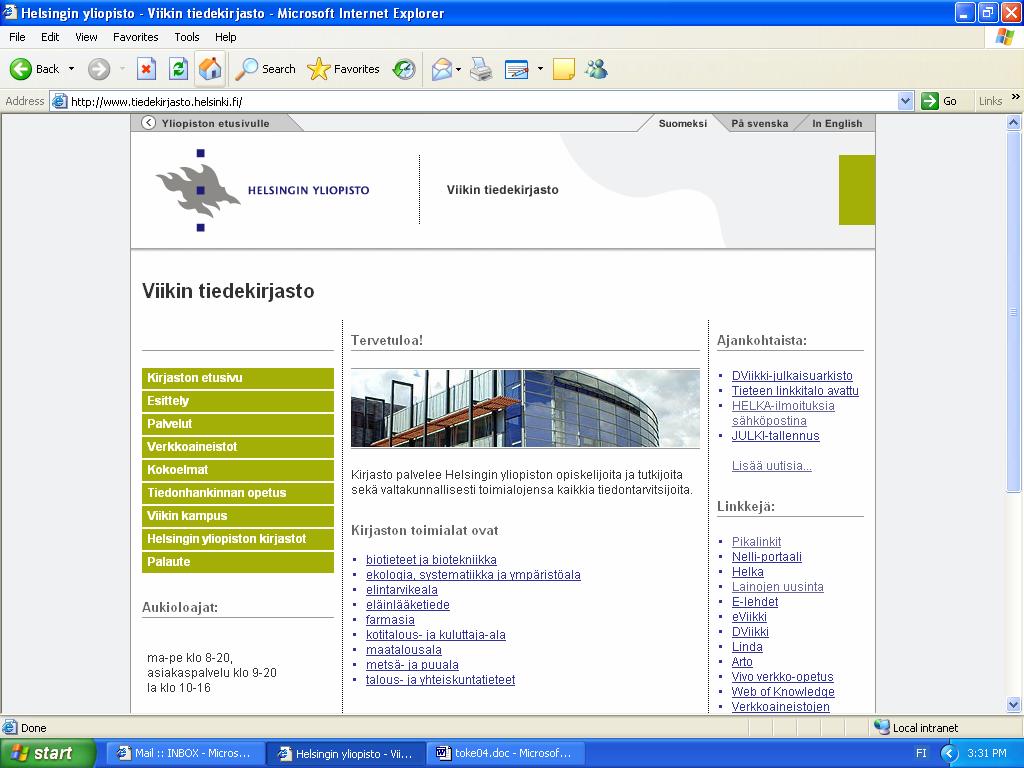The image size is (1024, 768).
Task: Open Helka link
Action: coord(747,571)
